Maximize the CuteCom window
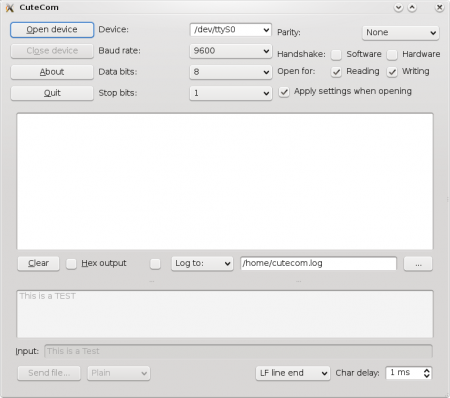The width and height of the screenshot is (450, 398). pos(412,7)
